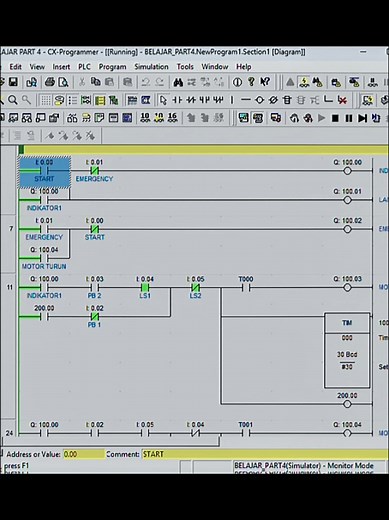The height and width of the screenshot is (520, 389).
Task: Click rung number 11 in margin
Action: 10,287
